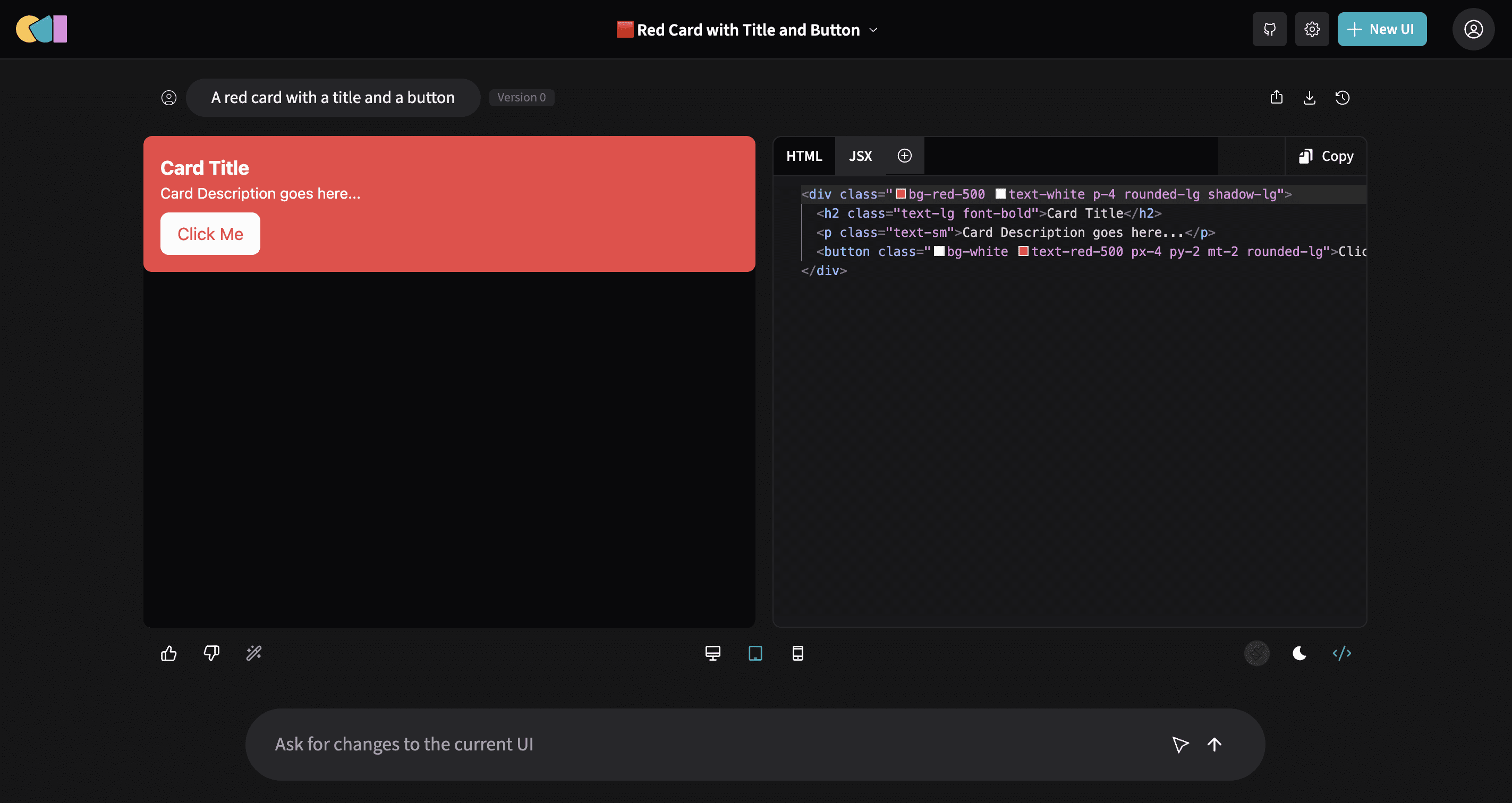Viewport: 1512px width, 803px height.
Task: Switch to desktop preview size
Action: pos(712,653)
